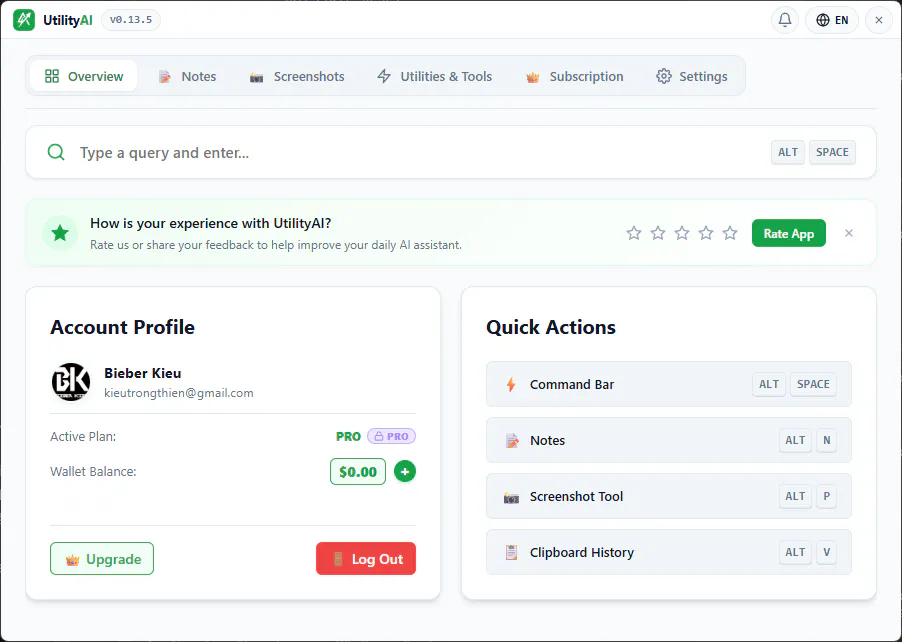
Task: Rate two stars in the feedback banner
Action: click(658, 233)
